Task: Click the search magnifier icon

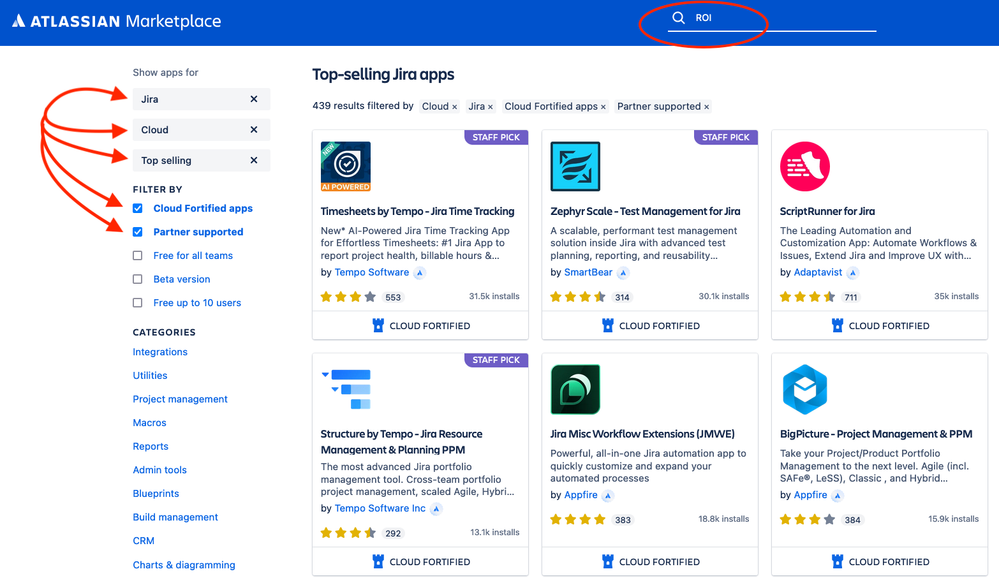Action: click(x=679, y=18)
